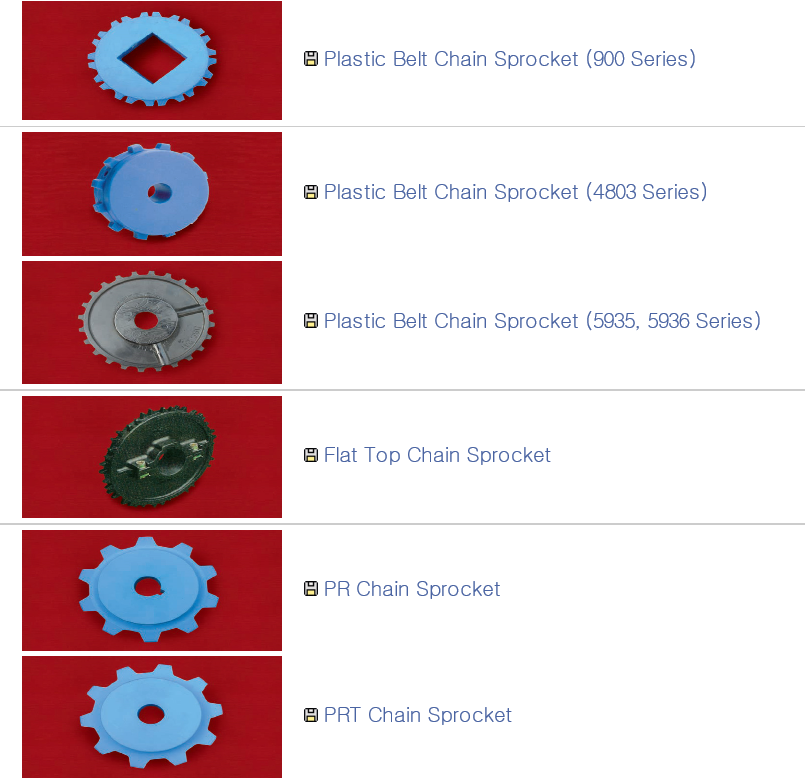This screenshot has height=782, width=805.
Task: Select the black flat top chain sprocket photo
Action: (x=152, y=456)
